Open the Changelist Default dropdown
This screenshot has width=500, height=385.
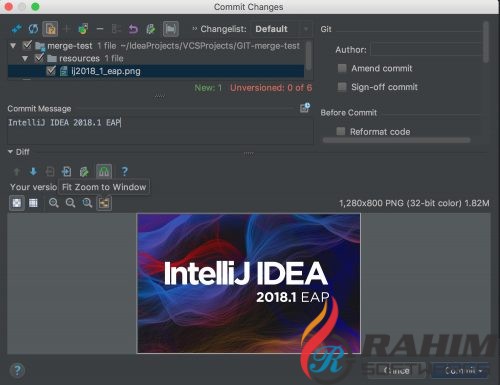pyautogui.click(x=282, y=29)
